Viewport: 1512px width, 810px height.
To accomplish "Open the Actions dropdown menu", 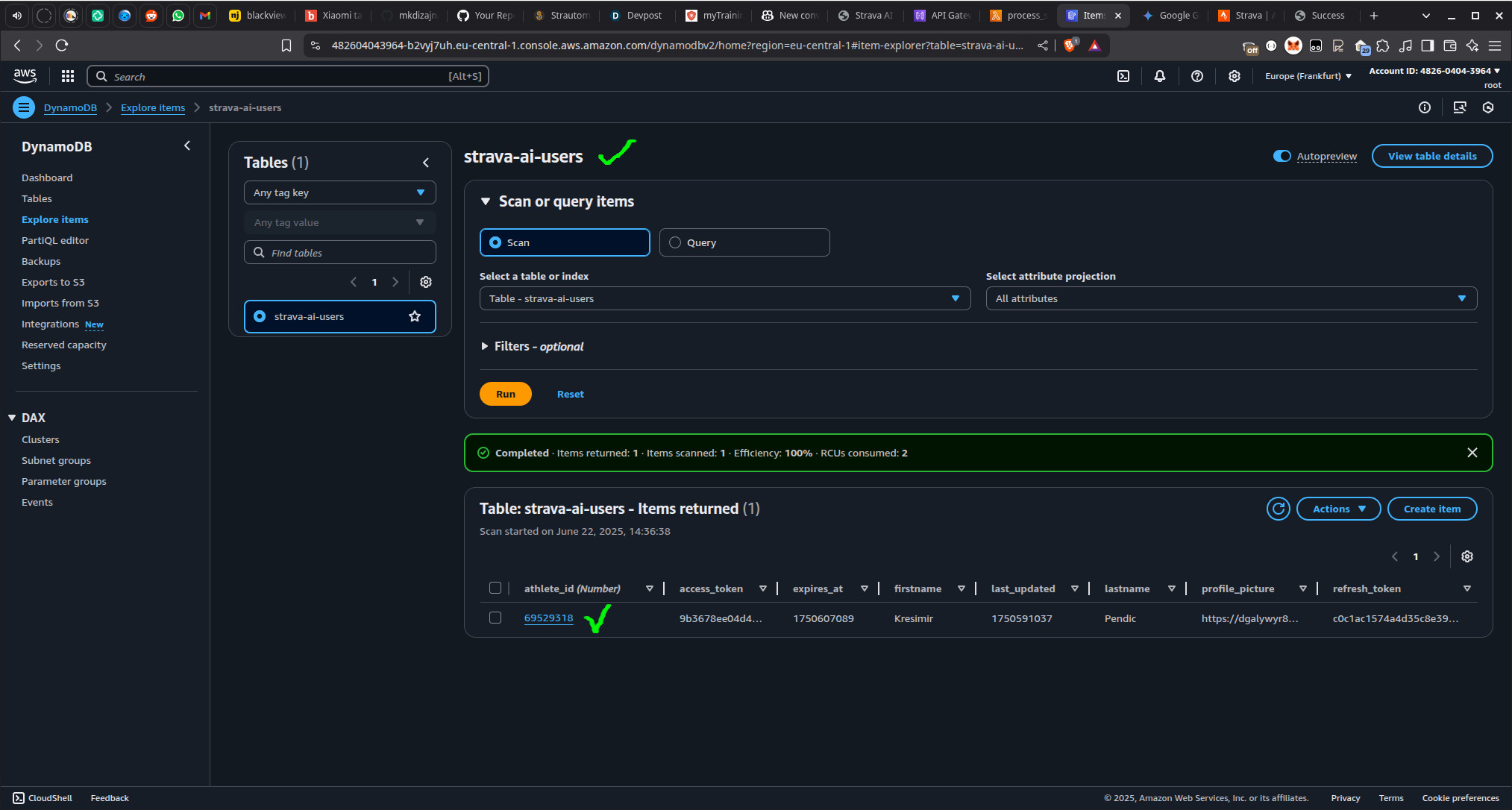I will click(1338, 509).
